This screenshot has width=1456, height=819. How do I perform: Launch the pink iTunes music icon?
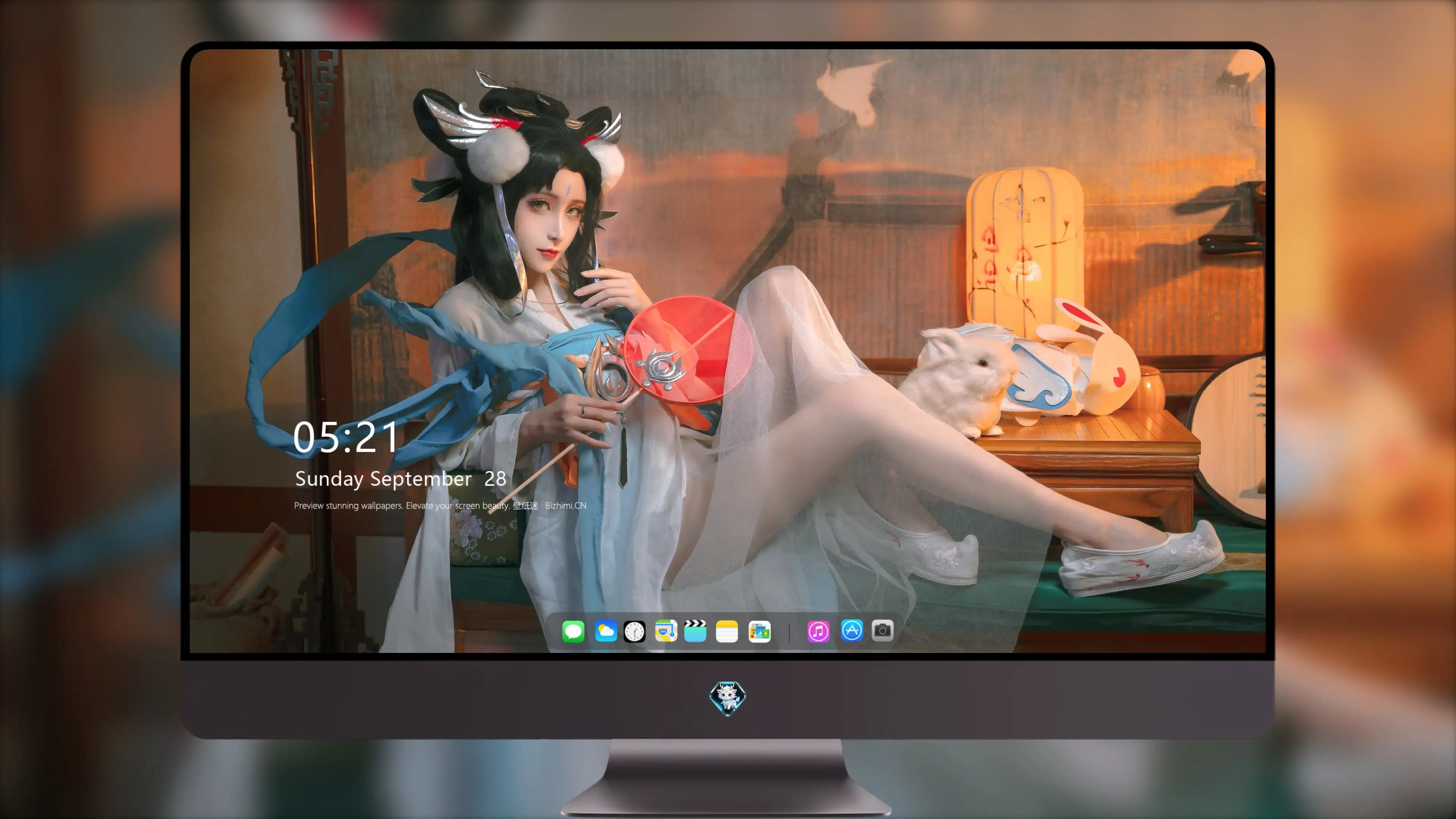[x=819, y=631]
